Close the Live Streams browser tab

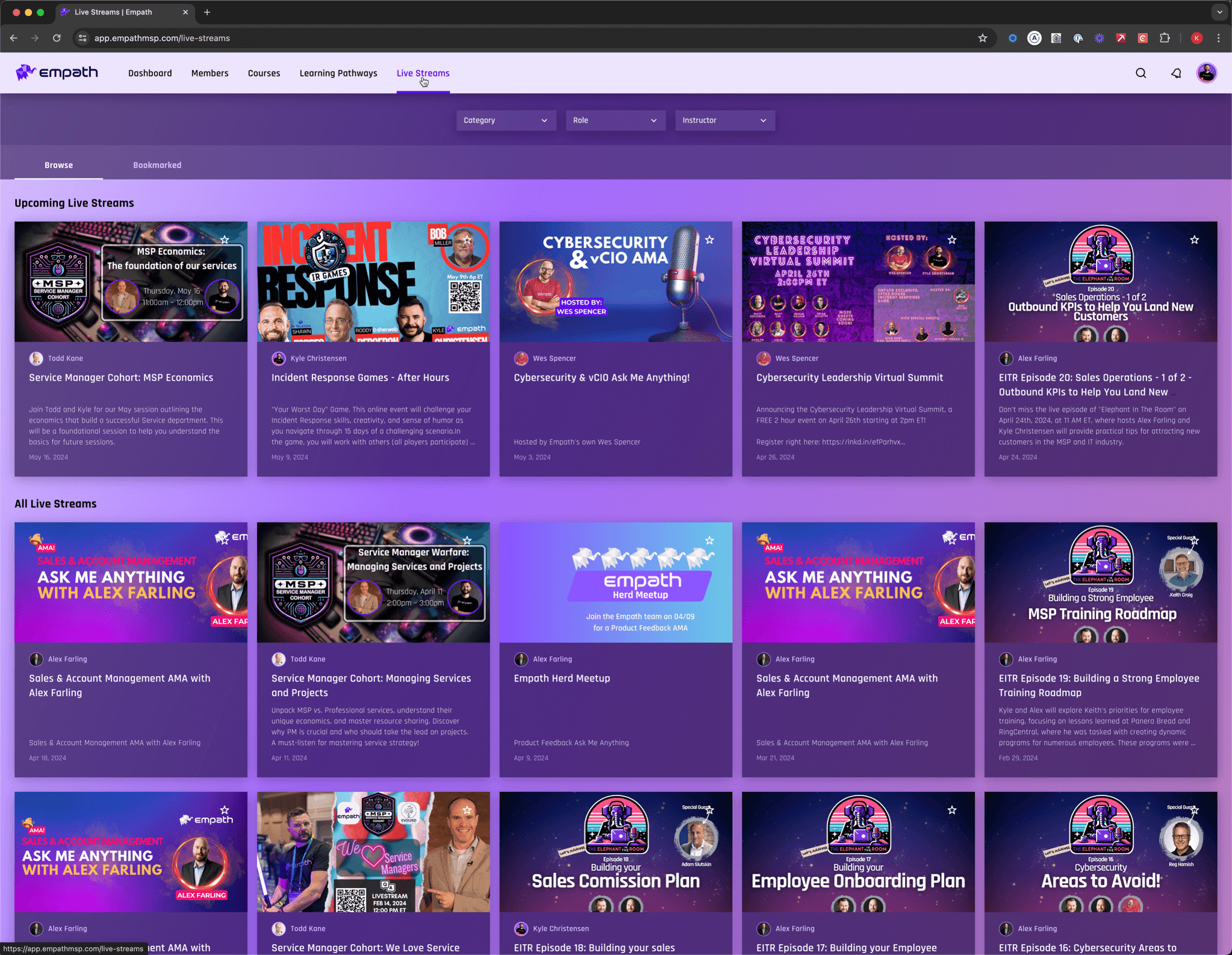185,12
